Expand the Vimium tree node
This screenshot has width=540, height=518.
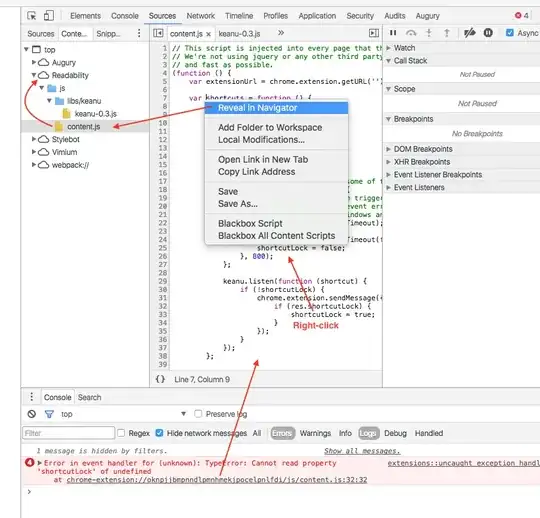tap(34, 152)
